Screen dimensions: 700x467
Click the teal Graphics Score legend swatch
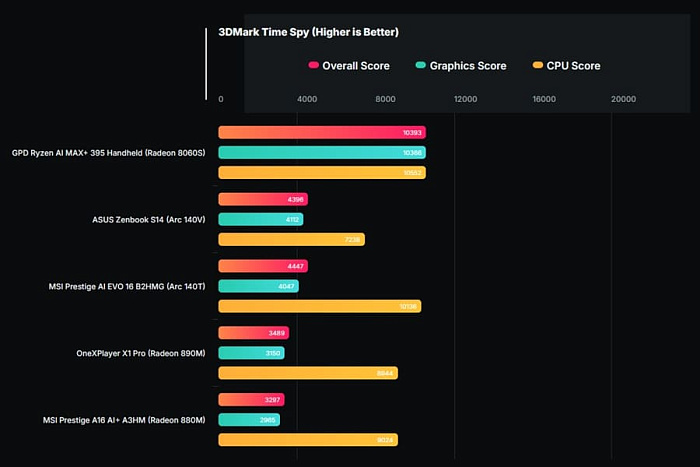(421, 65)
